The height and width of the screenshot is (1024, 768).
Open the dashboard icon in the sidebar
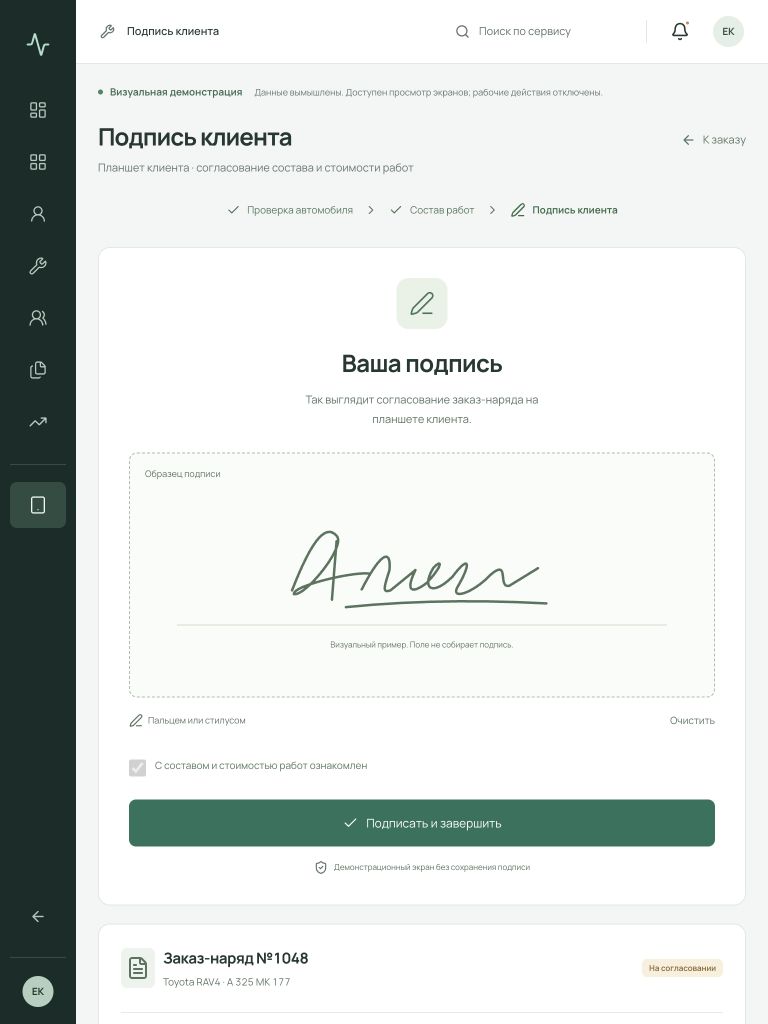tap(38, 110)
